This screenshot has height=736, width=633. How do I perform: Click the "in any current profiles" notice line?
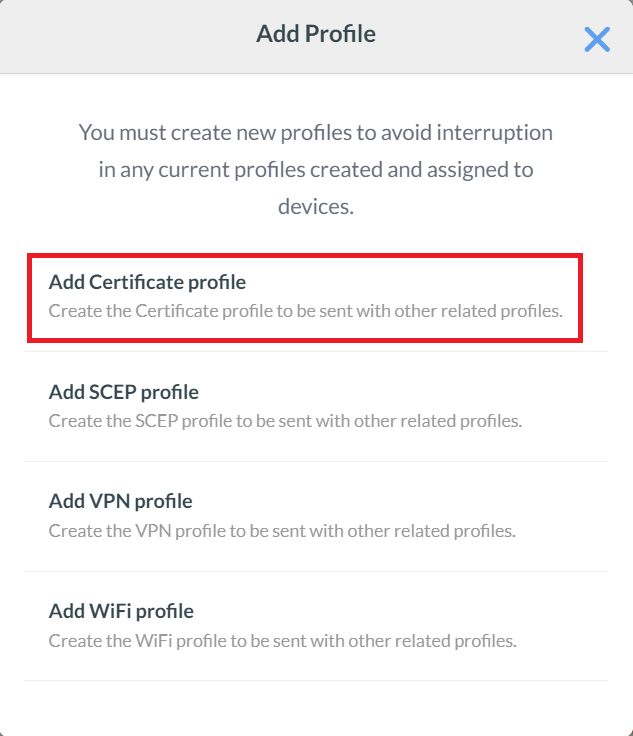tap(316, 170)
